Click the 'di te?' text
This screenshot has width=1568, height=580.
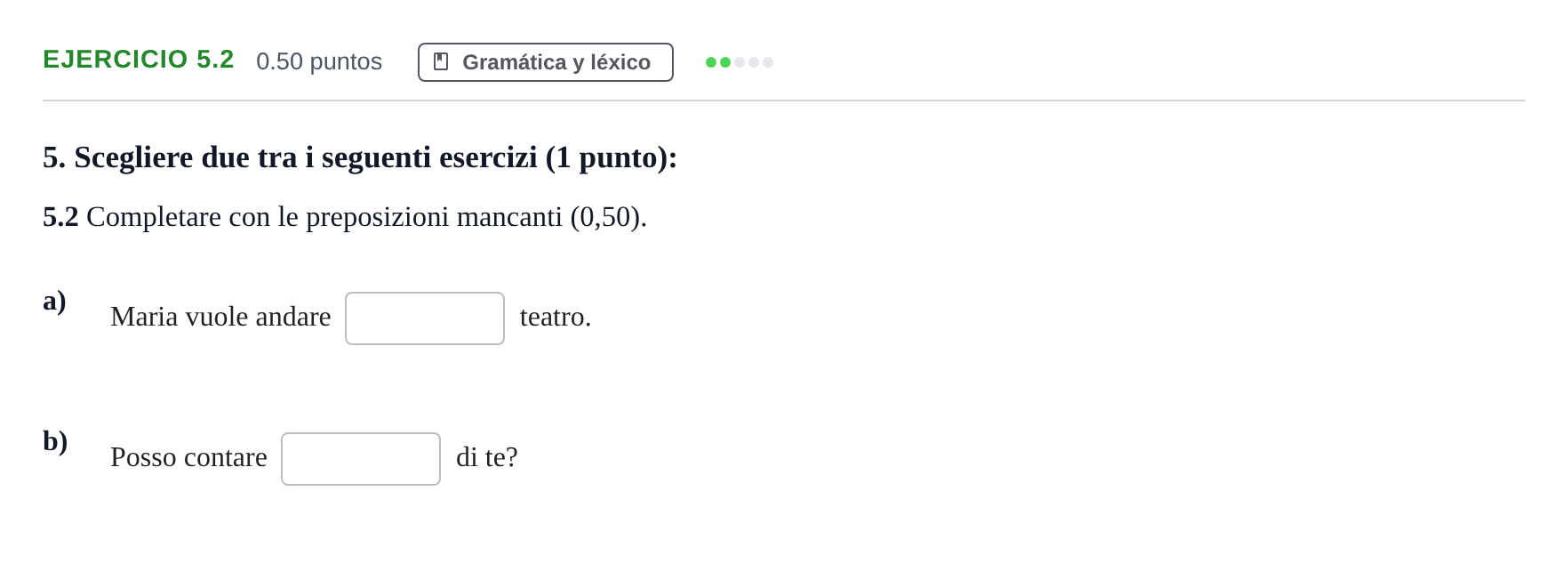(x=487, y=457)
